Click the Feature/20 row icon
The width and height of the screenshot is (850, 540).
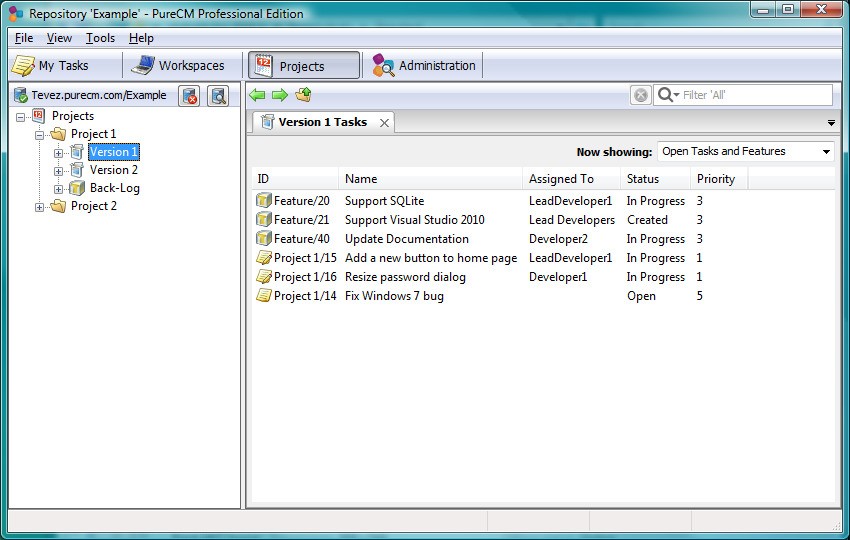tap(263, 201)
